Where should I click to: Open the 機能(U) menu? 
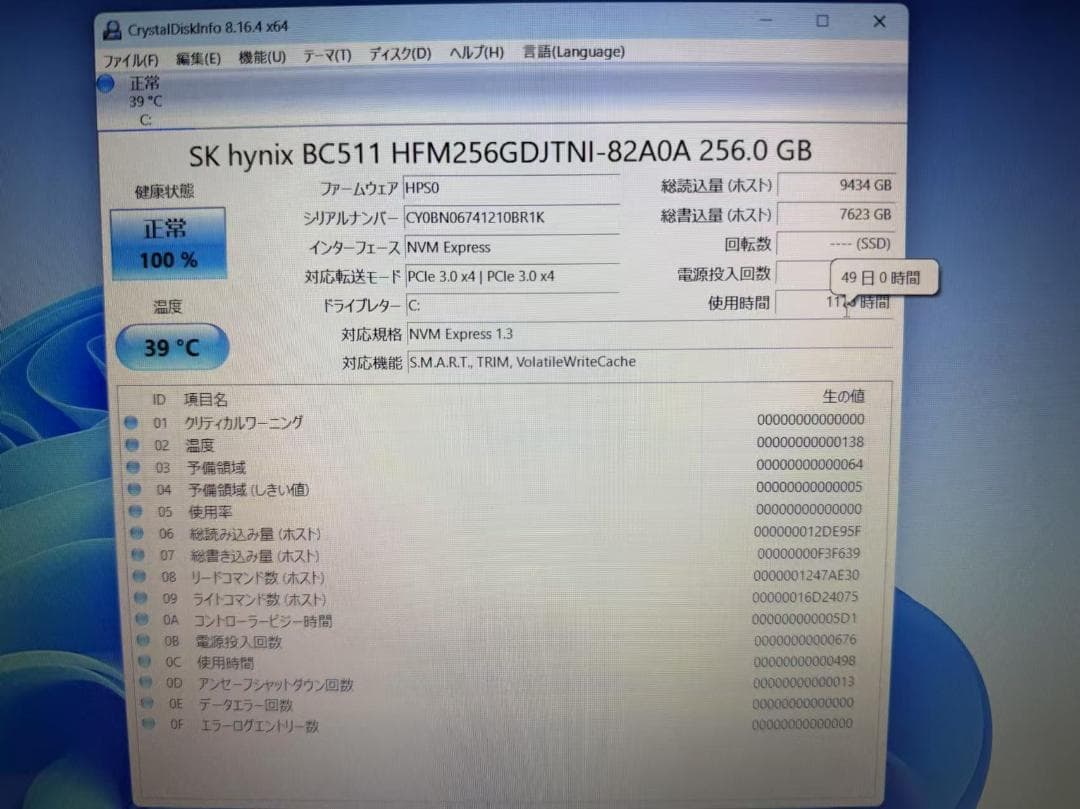click(261, 57)
